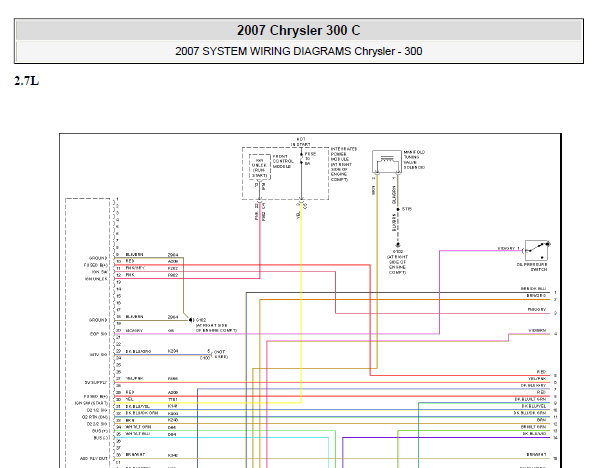Image resolution: width=603 pixels, height=468 pixels.
Task: Select the 'EOP SIG' pin label
Action: 99,334
